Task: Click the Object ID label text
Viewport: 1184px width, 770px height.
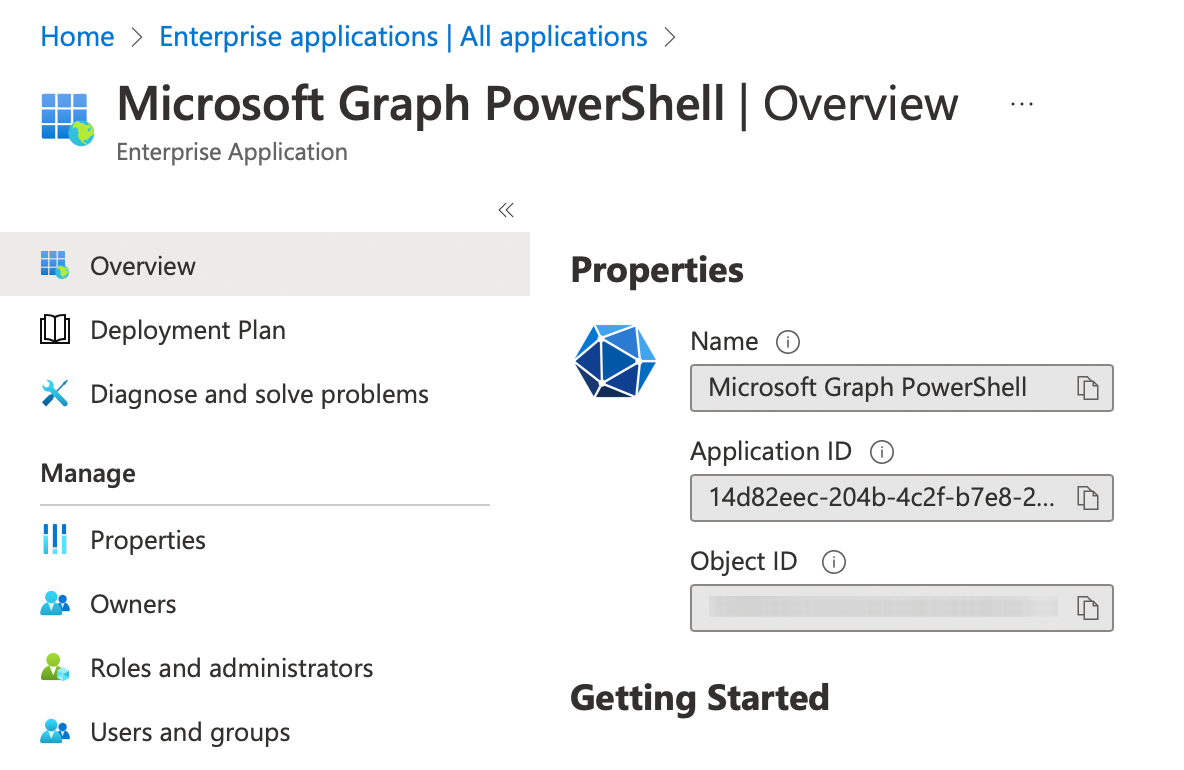Action: pyautogui.click(x=744, y=562)
